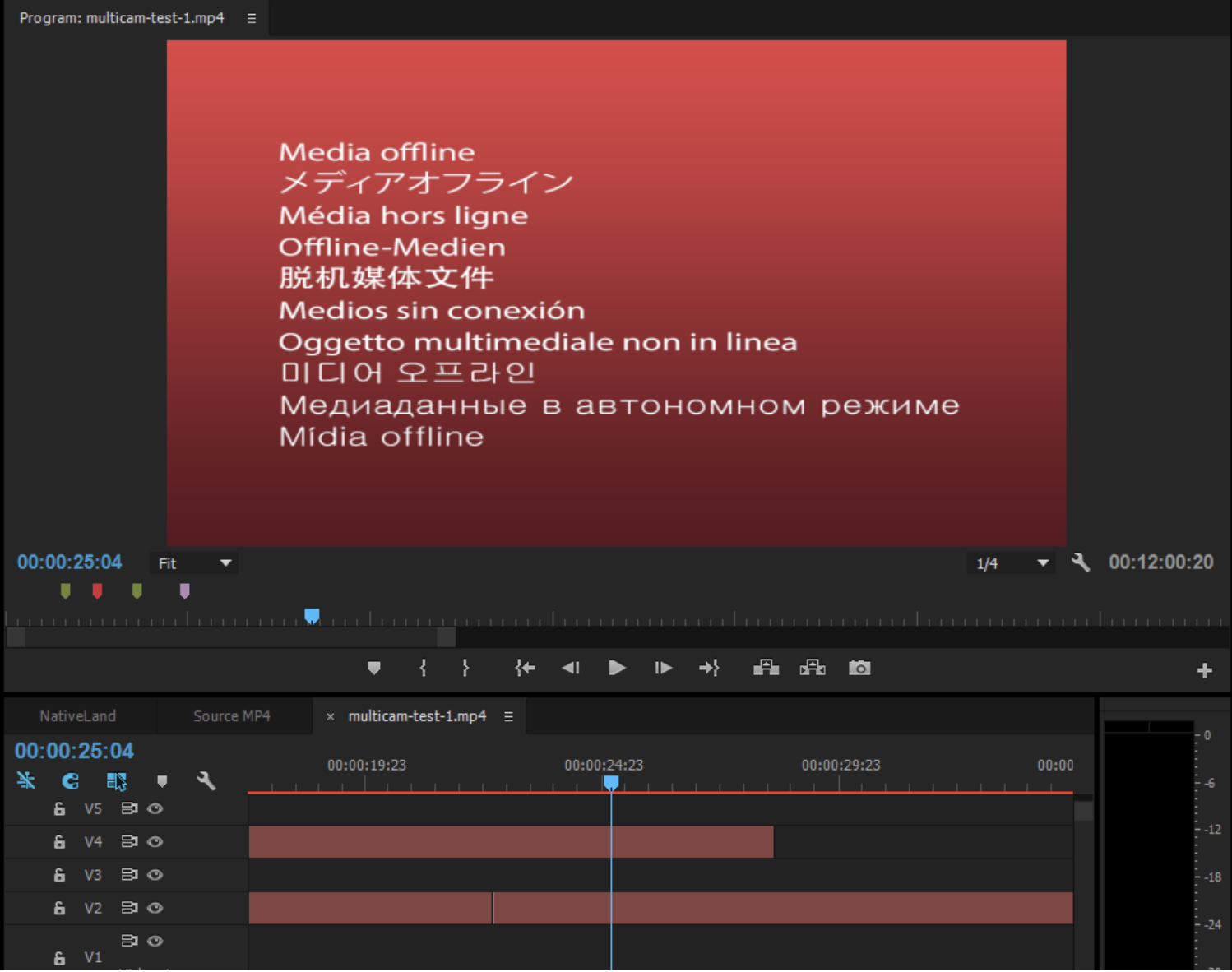Click the Go to In point icon
Screen dimensions: 1232x972
tap(525, 668)
